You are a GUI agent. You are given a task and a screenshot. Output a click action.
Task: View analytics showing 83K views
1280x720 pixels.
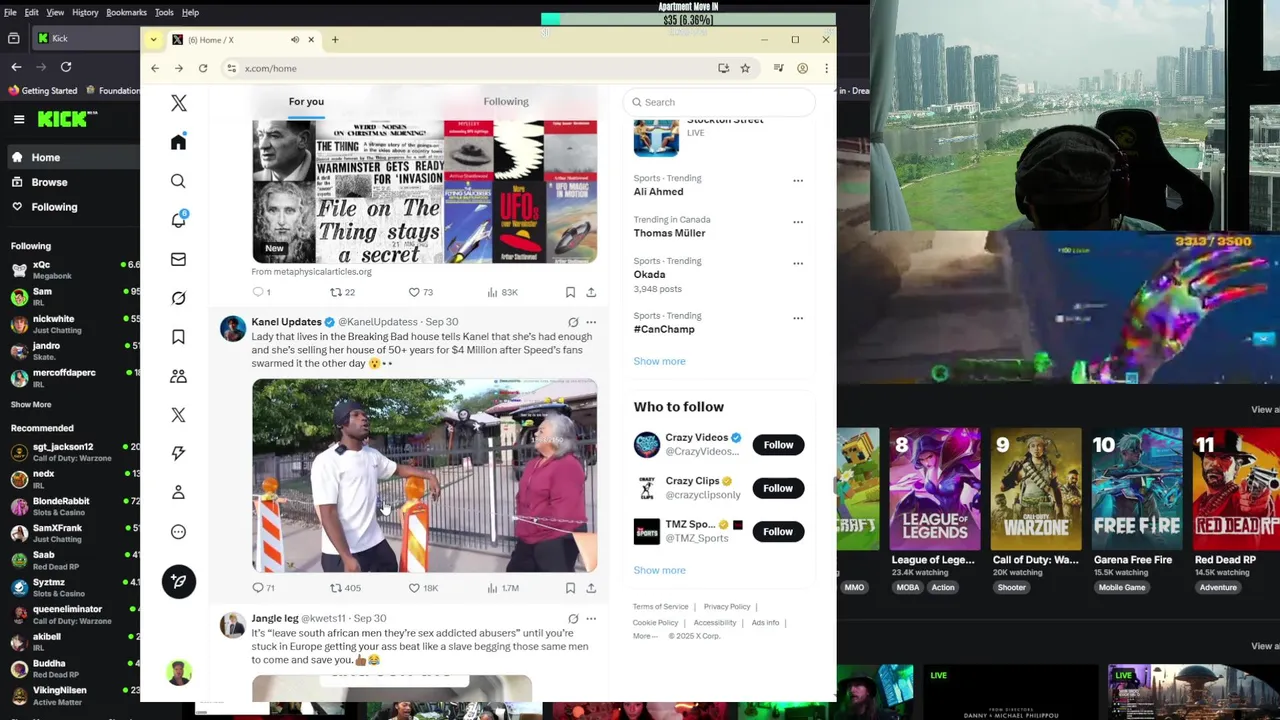(502, 292)
